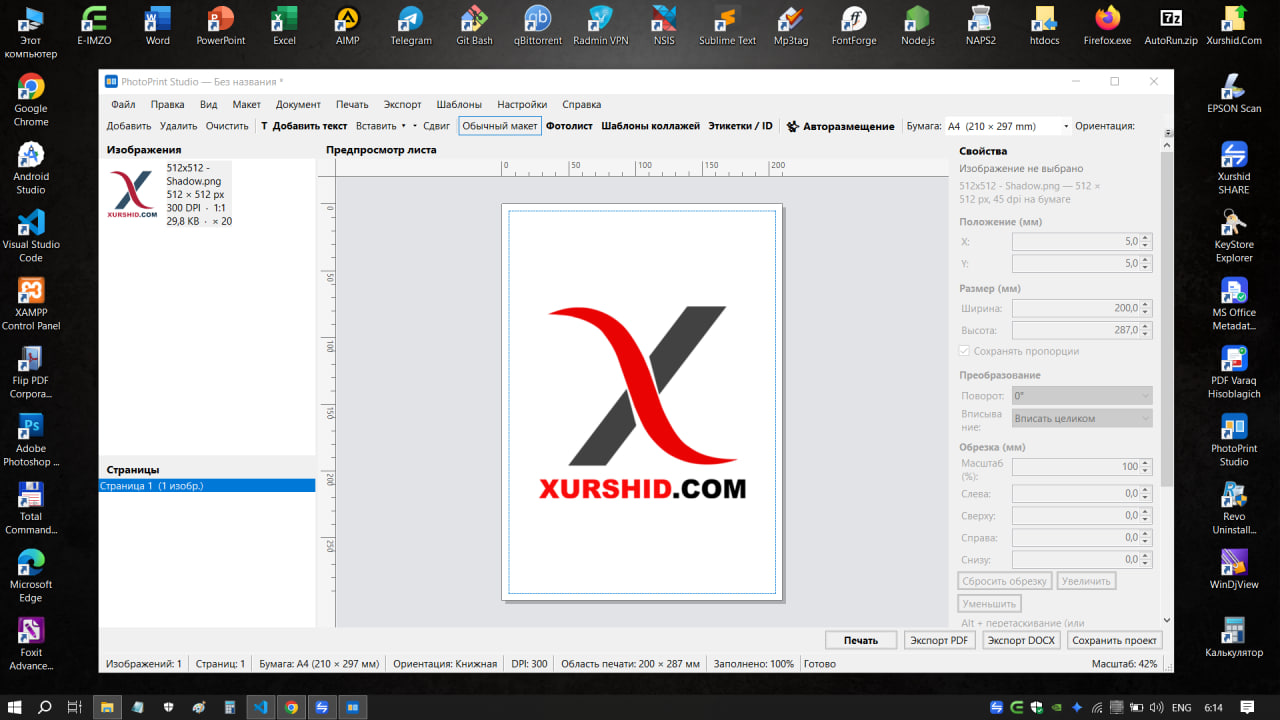Open Калькулятор desktop icon
Viewport: 1280px width, 720px height.
click(1234, 637)
